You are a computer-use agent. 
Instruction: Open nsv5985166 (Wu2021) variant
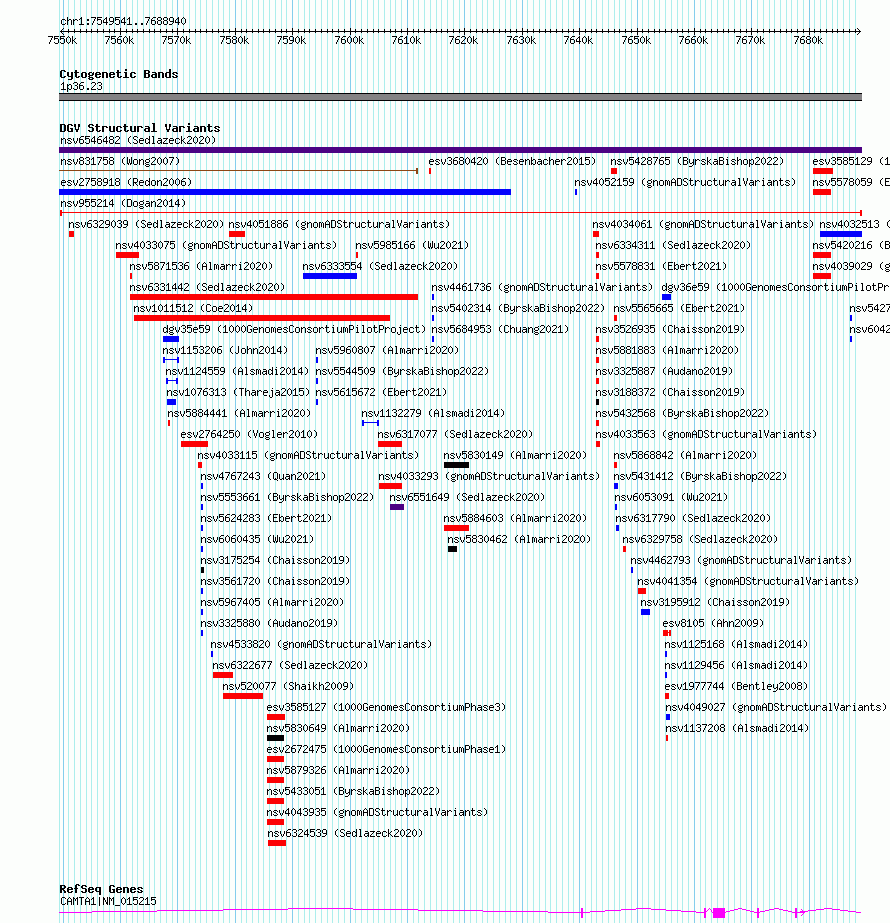[412, 245]
